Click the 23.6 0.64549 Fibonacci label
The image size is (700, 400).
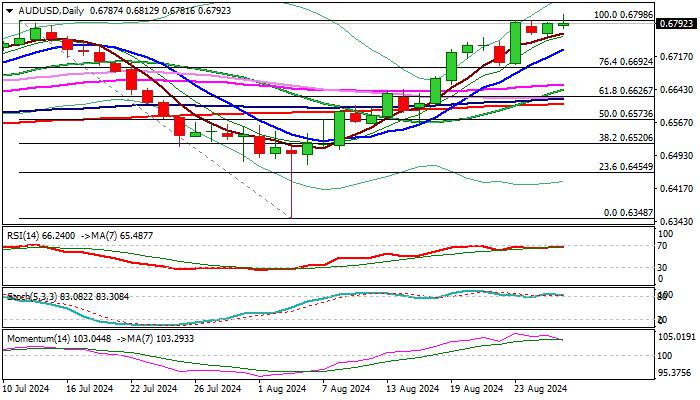[x=625, y=167]
